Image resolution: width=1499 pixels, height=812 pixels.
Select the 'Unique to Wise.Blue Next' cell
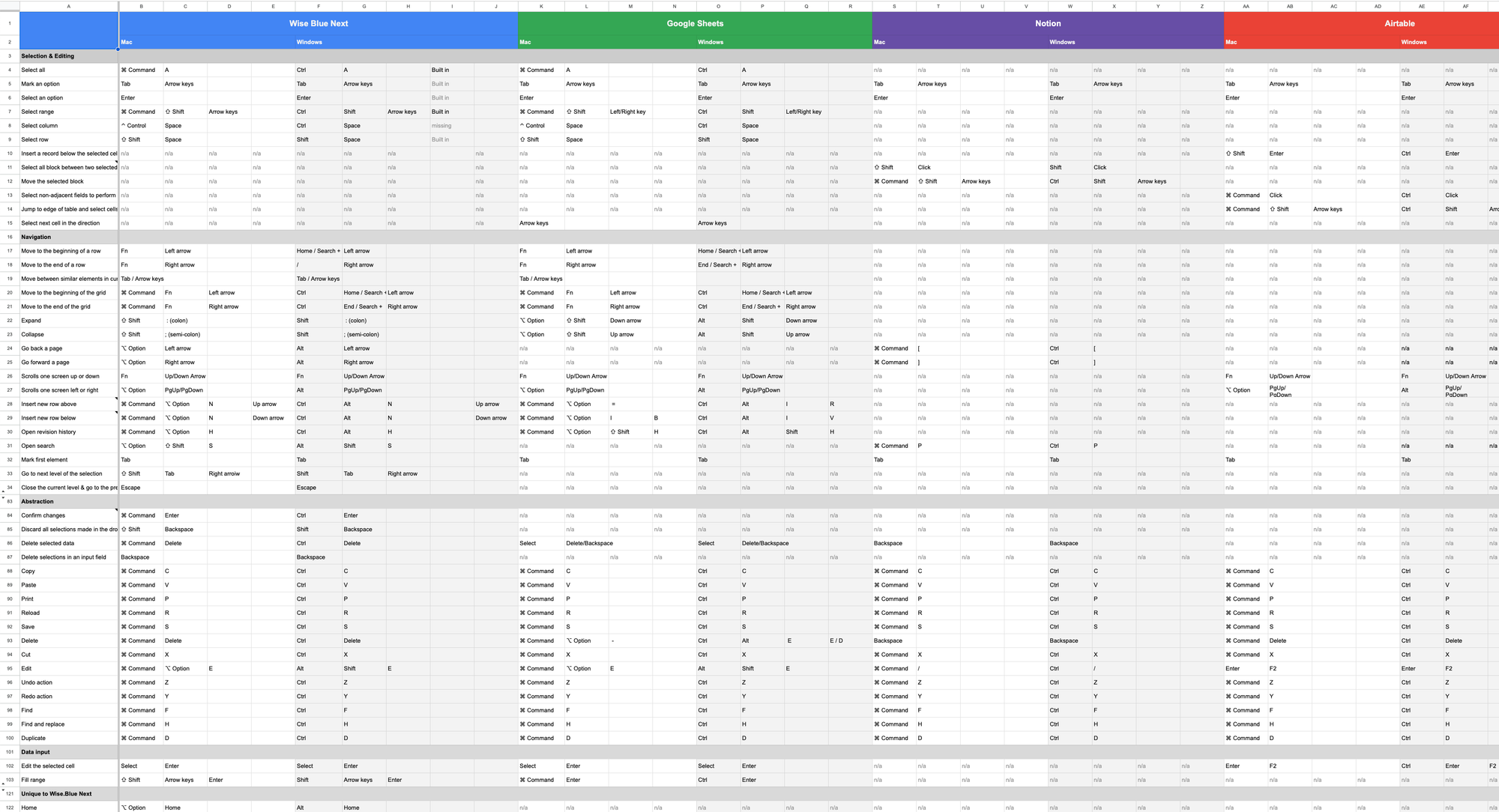click(57, 794)
